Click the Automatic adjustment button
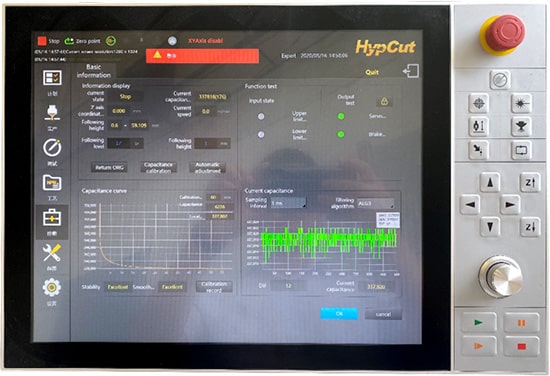 [x=208, y=168]
